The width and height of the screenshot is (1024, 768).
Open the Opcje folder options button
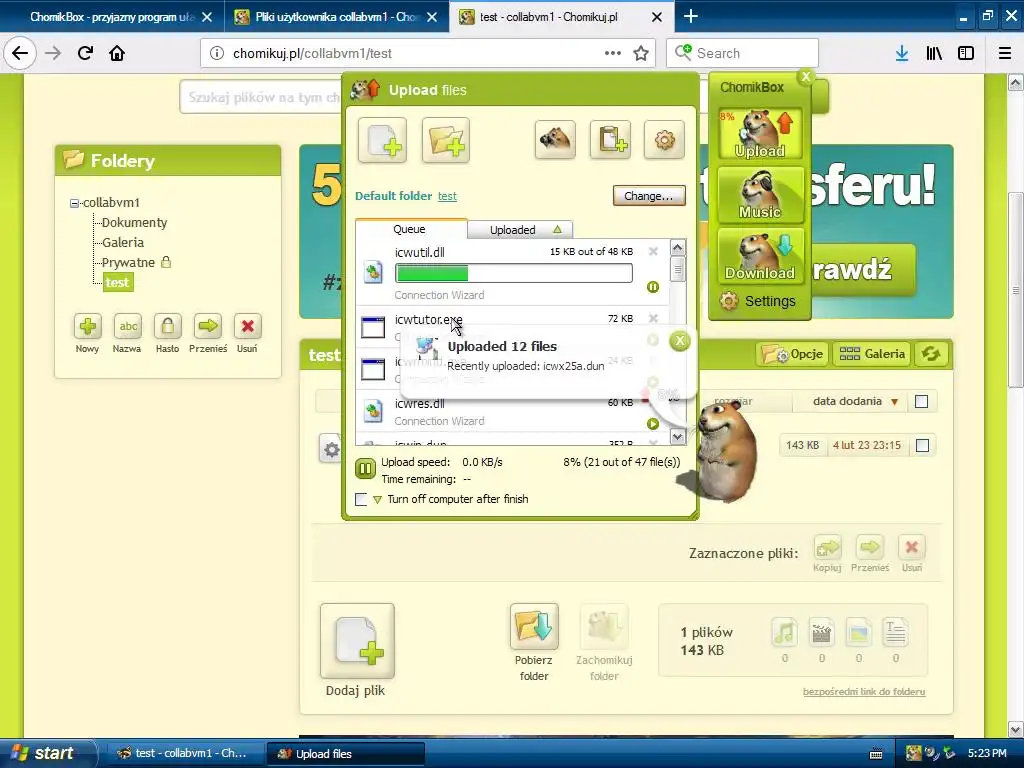(x=793, y=354)
